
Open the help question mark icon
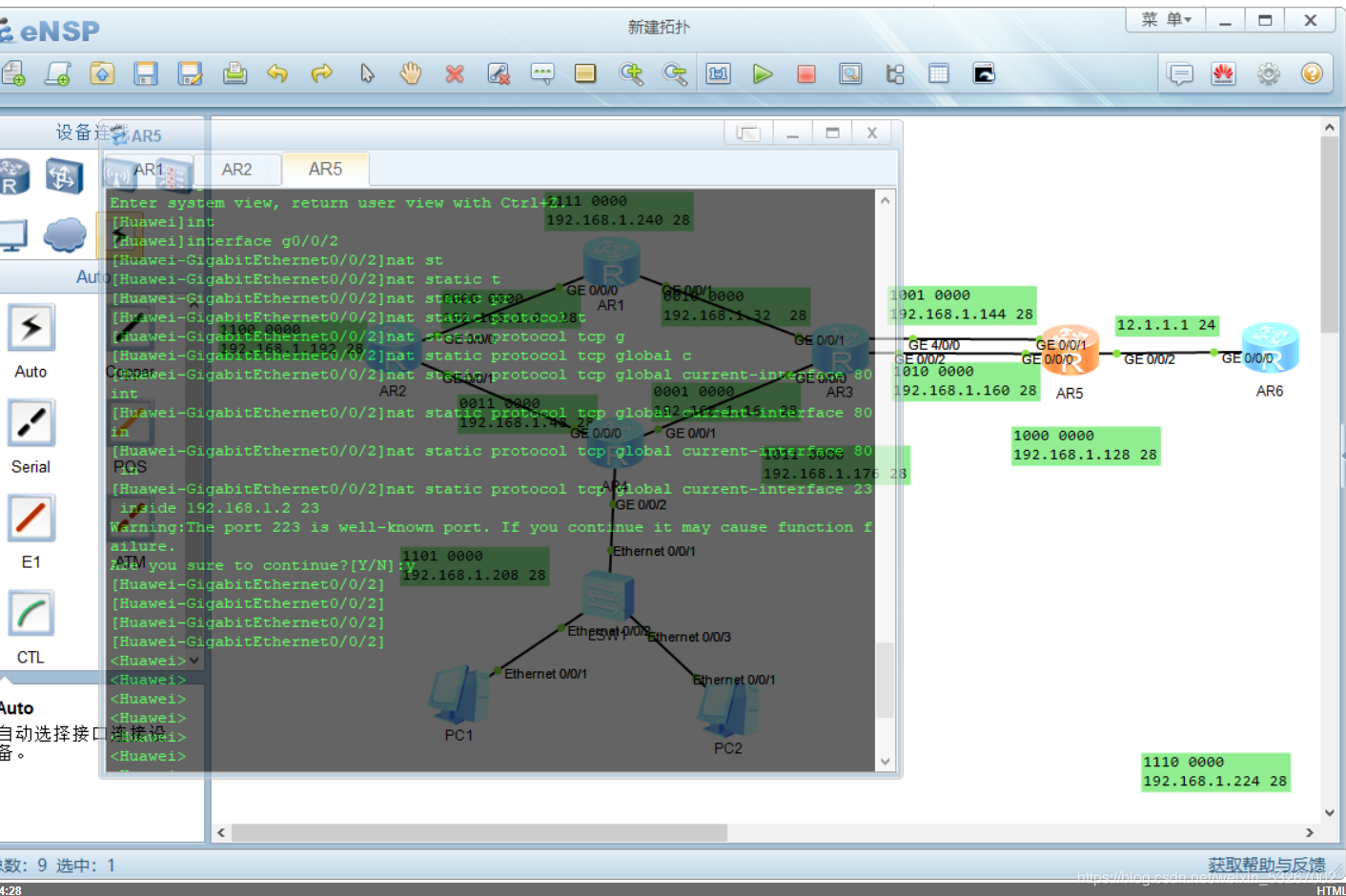pos(1312,73)
